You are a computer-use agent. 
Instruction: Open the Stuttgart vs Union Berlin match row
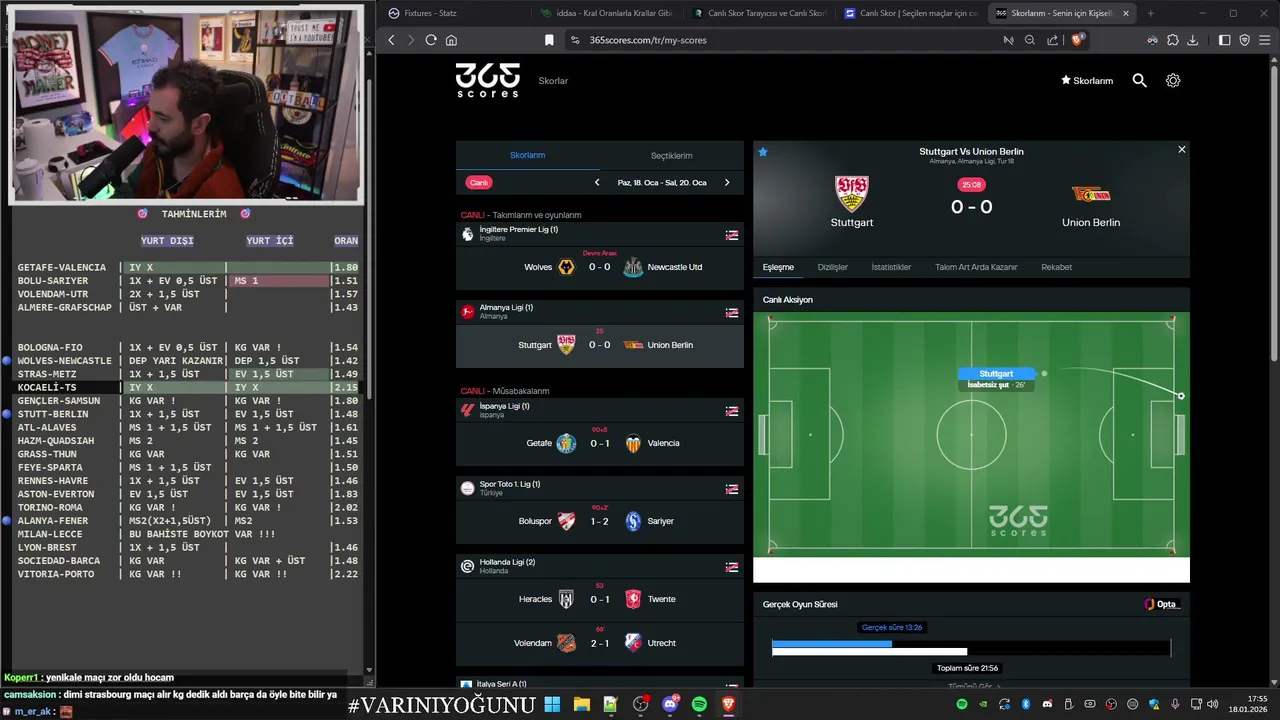tap(600, 345)
